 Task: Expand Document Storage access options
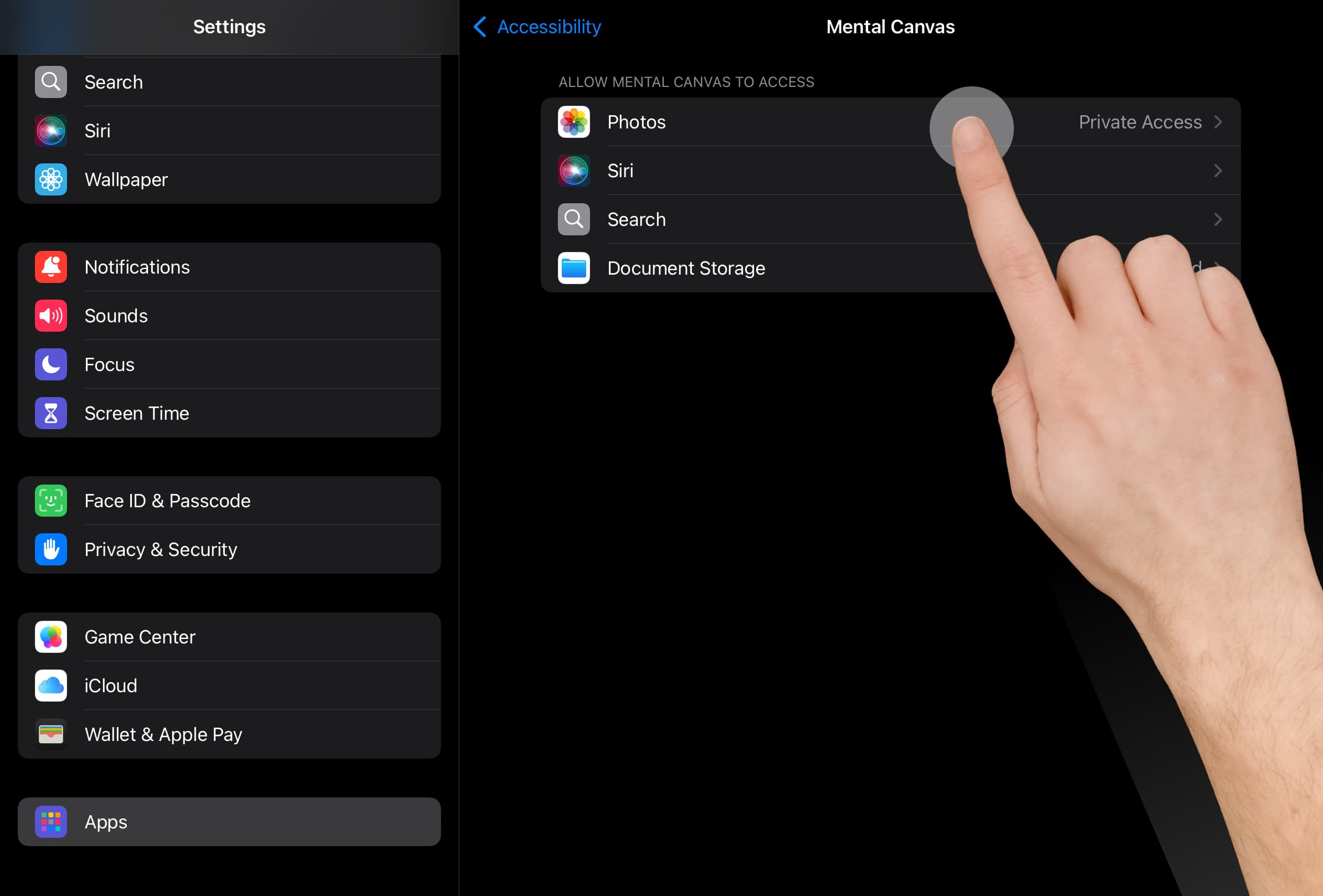[x=892, y=268]
